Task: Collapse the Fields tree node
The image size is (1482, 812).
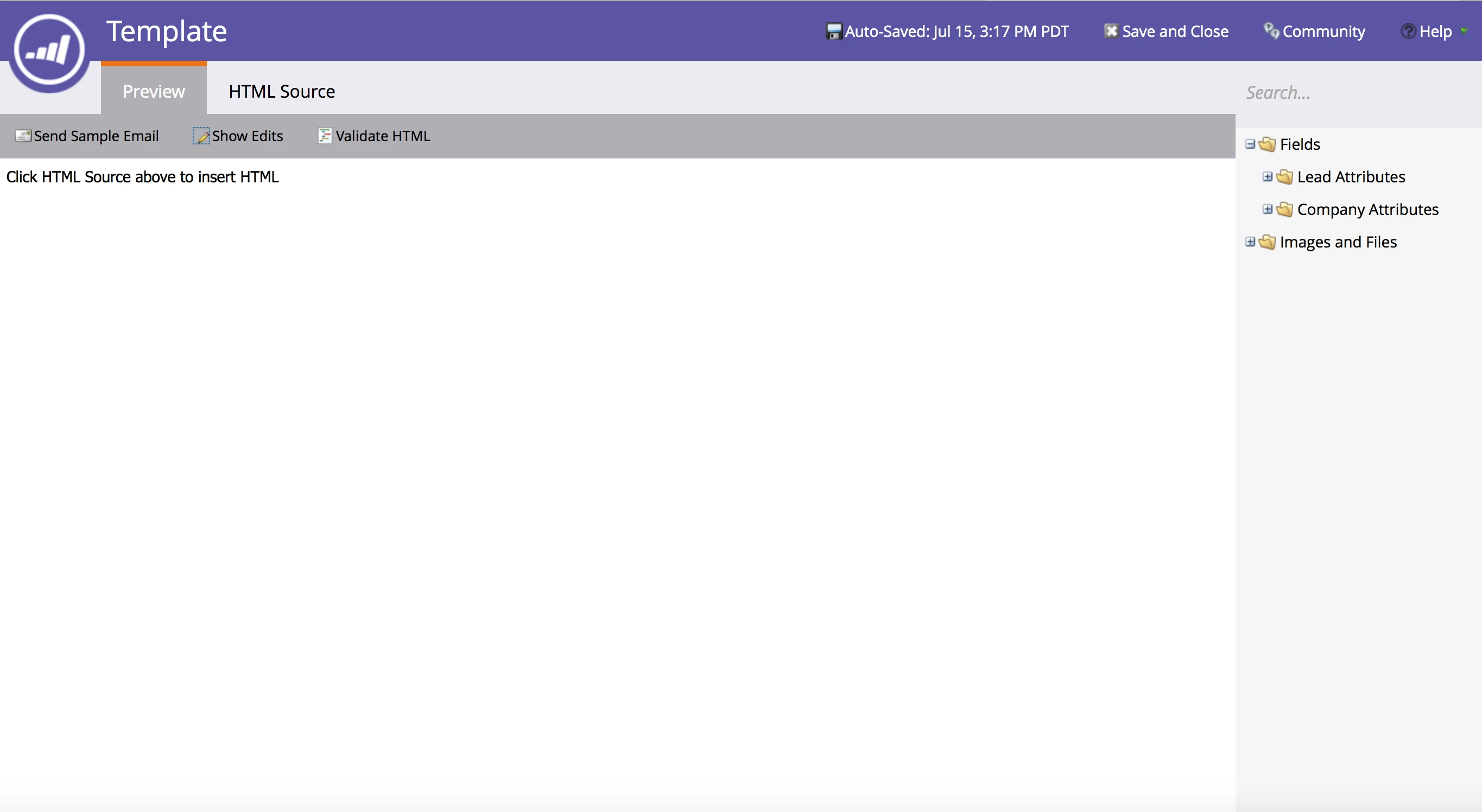Action: tap(1250, 144)
